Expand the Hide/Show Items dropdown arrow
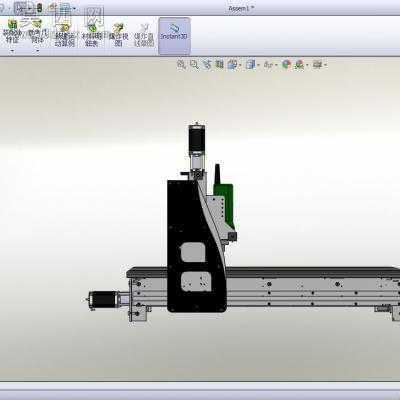 point(276,65)
